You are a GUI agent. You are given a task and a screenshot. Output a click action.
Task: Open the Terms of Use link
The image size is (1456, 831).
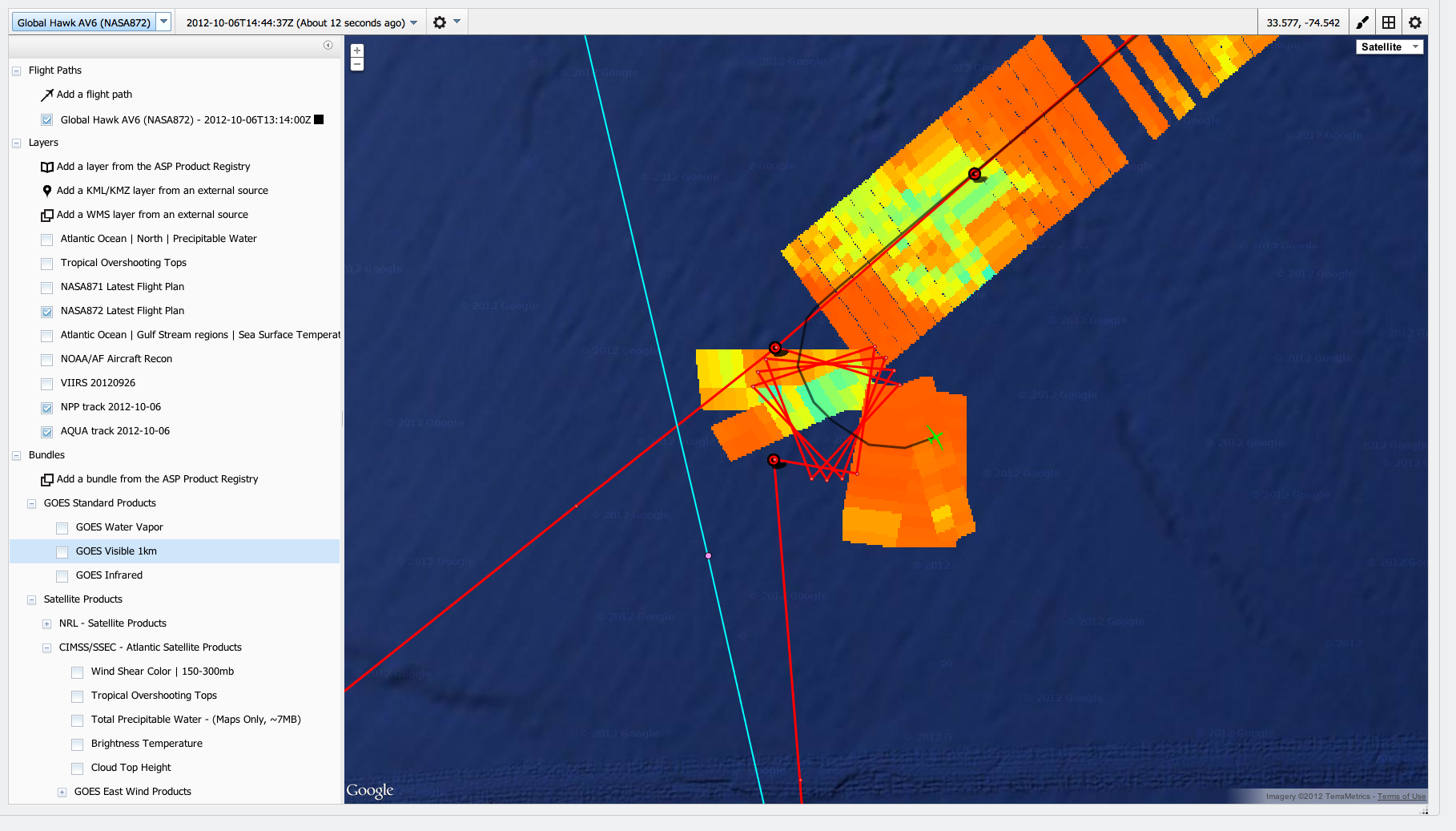(x=1401, y=797)
